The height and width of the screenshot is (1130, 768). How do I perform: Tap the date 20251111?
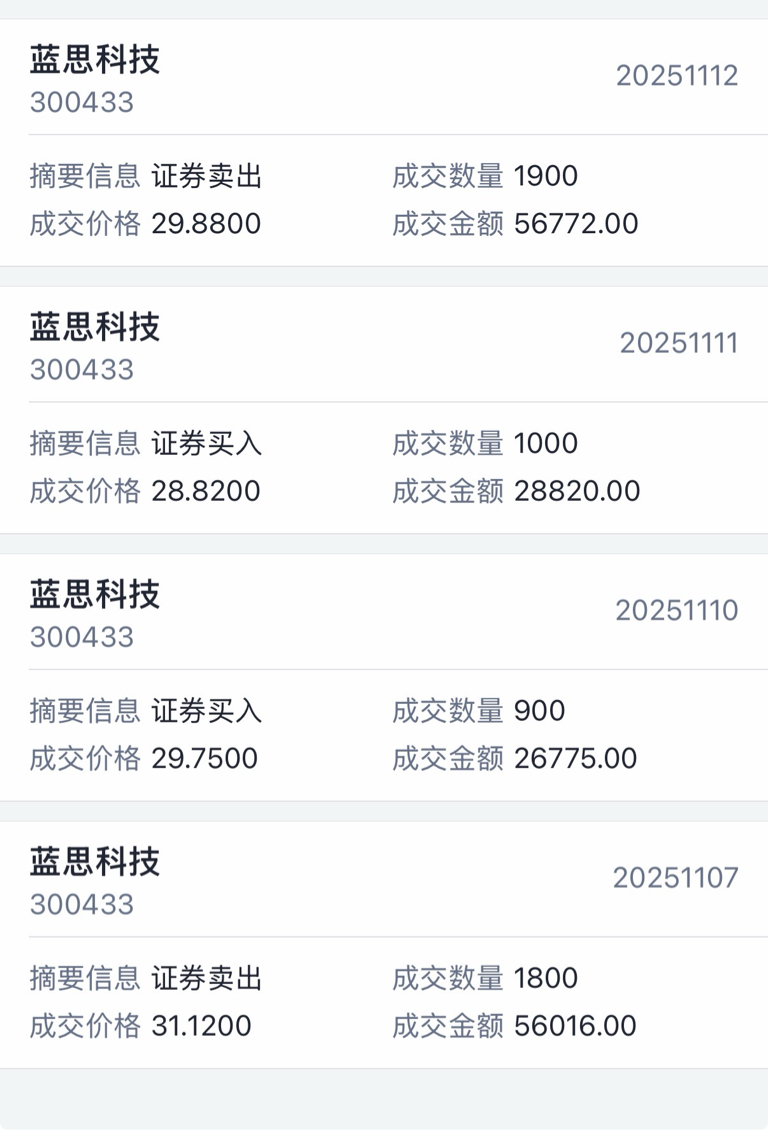tap(679, 343)
